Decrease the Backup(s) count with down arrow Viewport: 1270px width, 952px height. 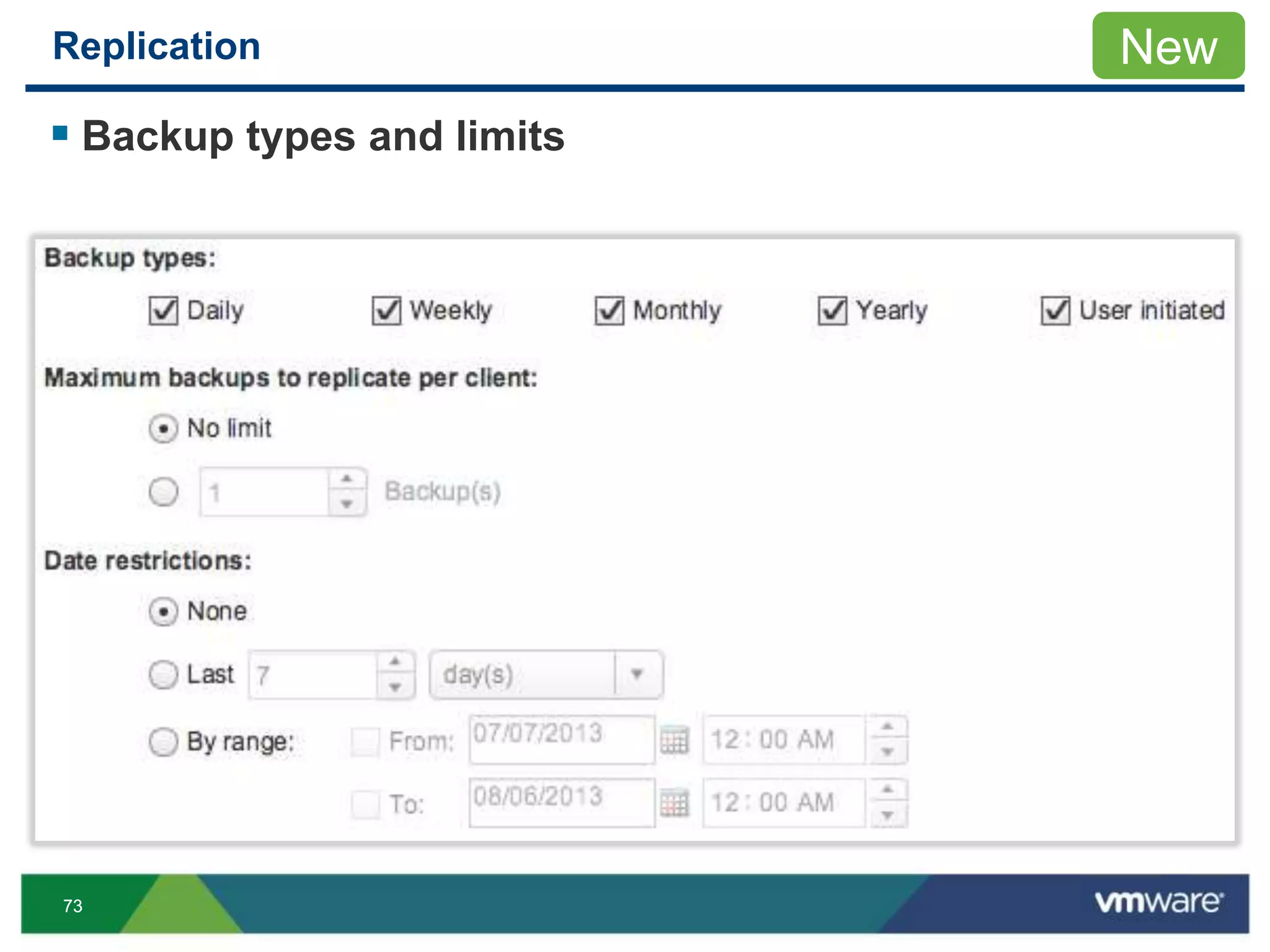pos(347,504)
